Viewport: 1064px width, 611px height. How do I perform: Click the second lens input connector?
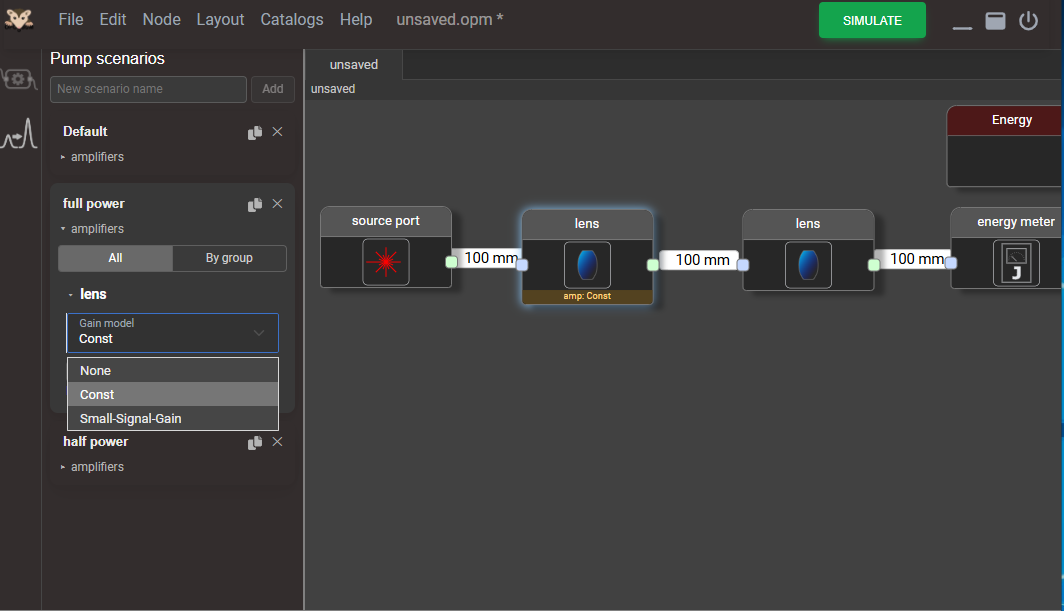[744, 265]
